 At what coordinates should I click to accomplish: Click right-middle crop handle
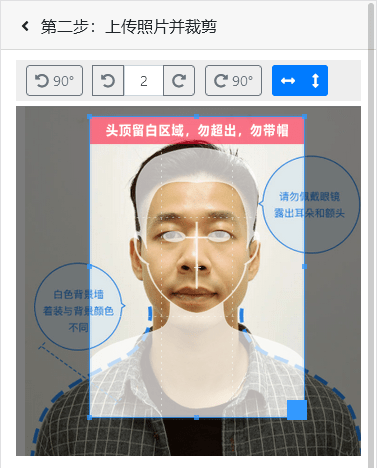click(x=304, y=267)
